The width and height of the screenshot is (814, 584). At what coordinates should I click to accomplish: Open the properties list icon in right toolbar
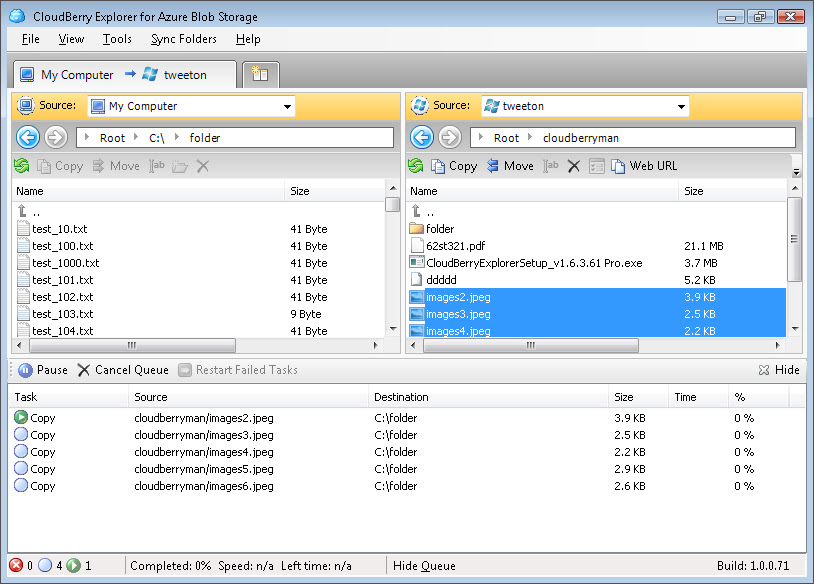[x=597, y=166]
